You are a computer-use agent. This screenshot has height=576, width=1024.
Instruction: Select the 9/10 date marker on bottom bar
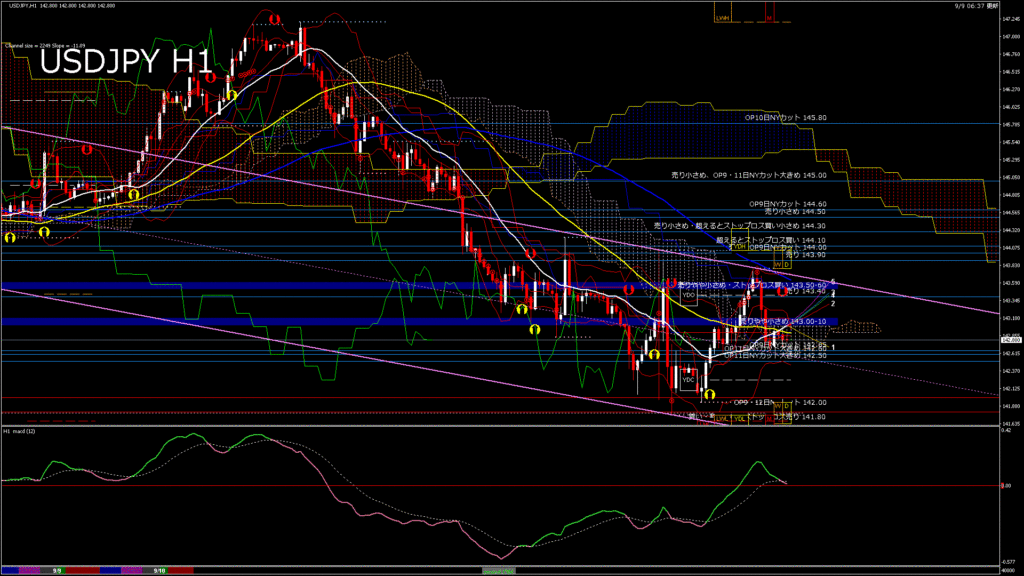coord(158,570)
